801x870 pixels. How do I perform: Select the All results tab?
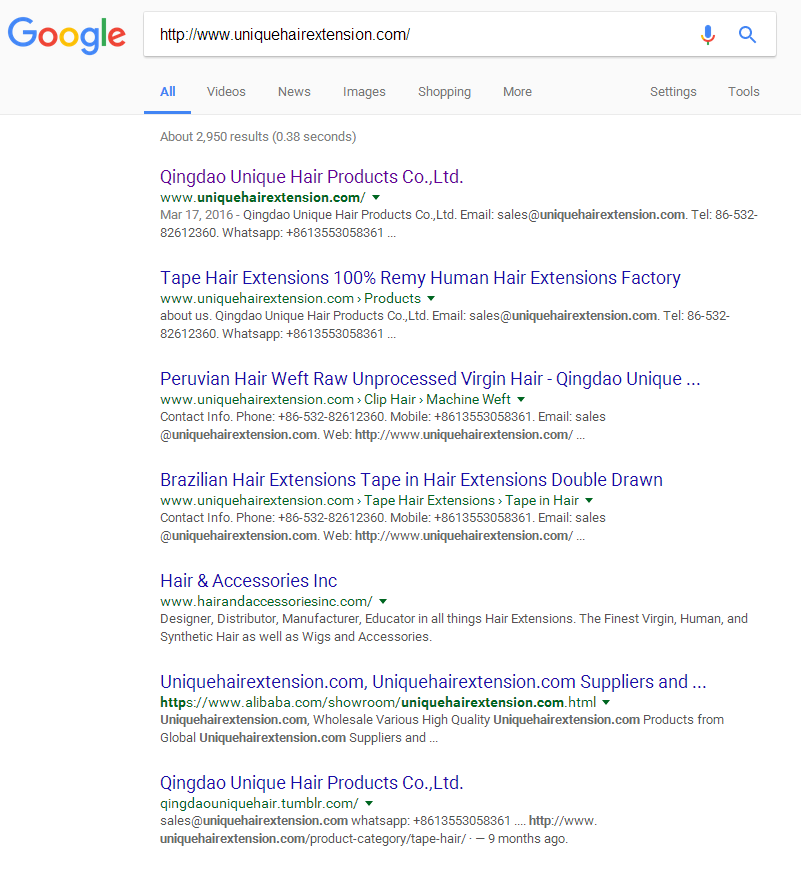(x=168, y=92)
